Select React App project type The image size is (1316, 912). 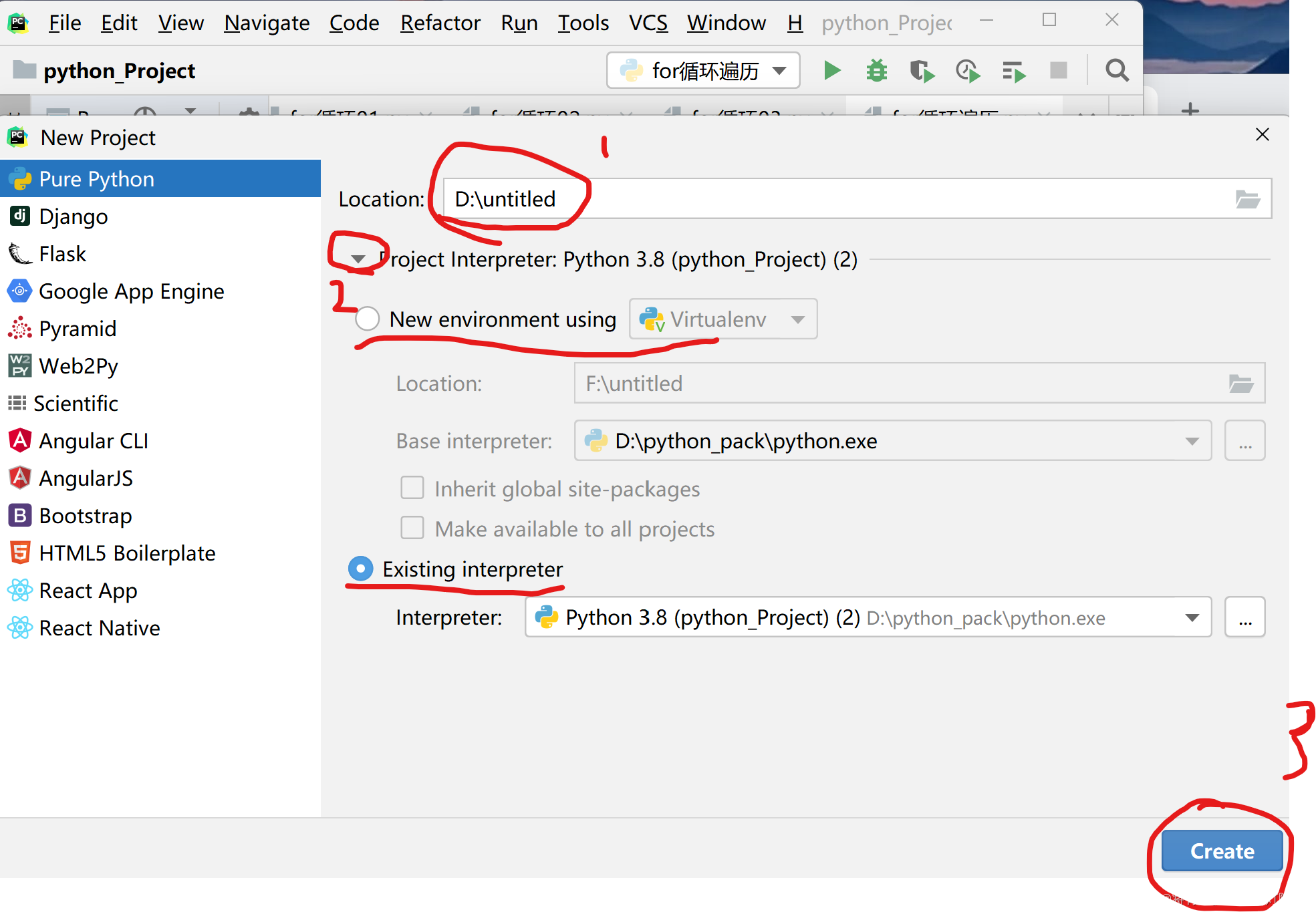pos(160,591)
